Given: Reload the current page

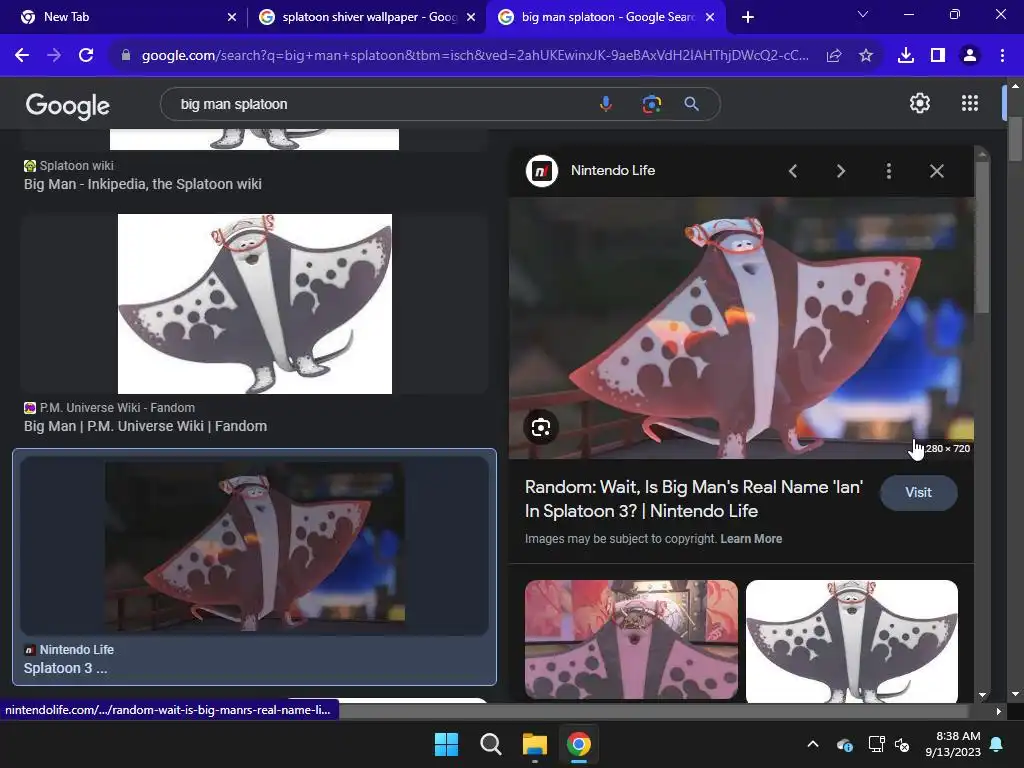Looking at the screenshot, I should (86, 56).
